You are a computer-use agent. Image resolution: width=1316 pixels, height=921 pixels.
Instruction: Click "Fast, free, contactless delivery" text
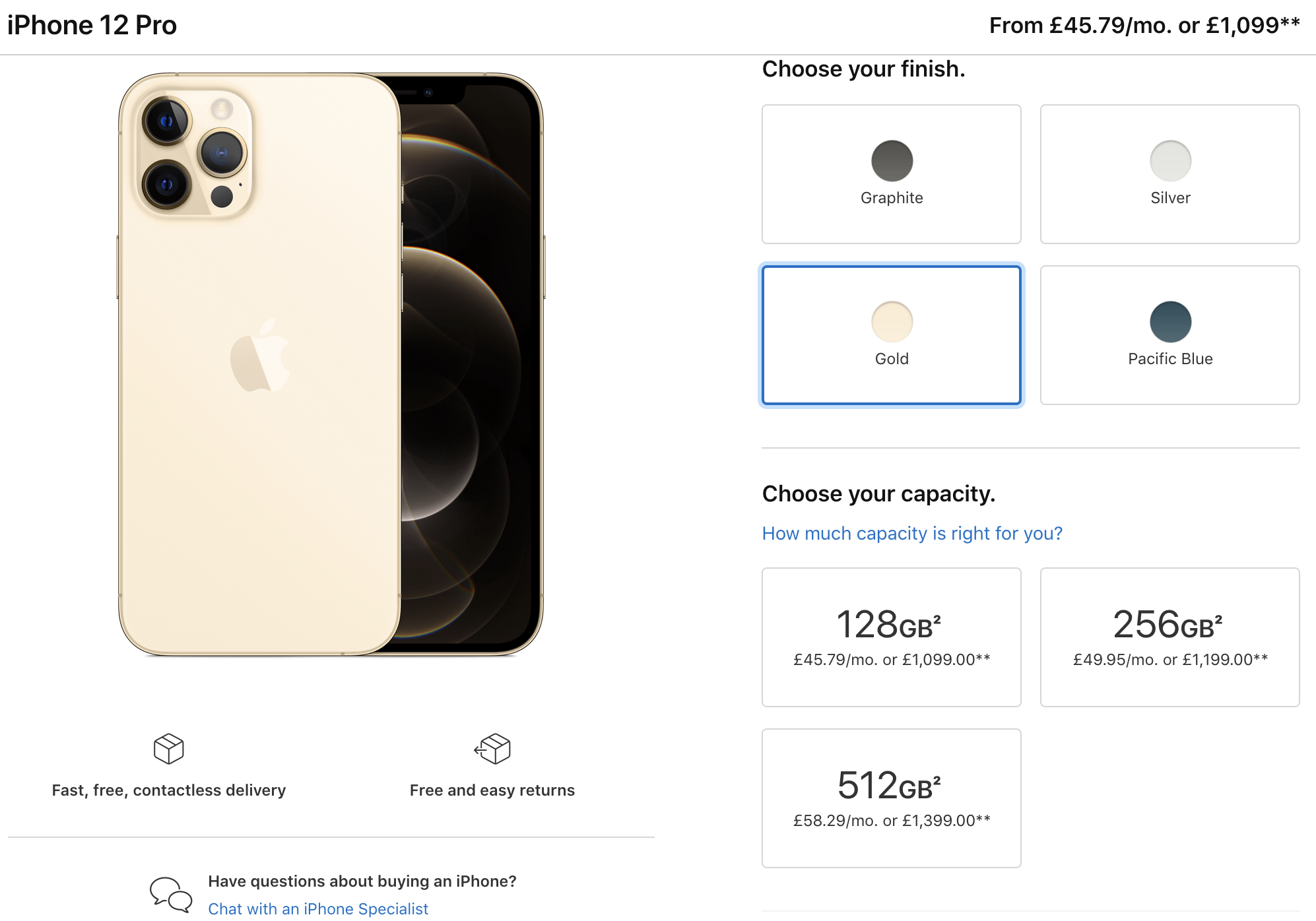coord(168,790)
